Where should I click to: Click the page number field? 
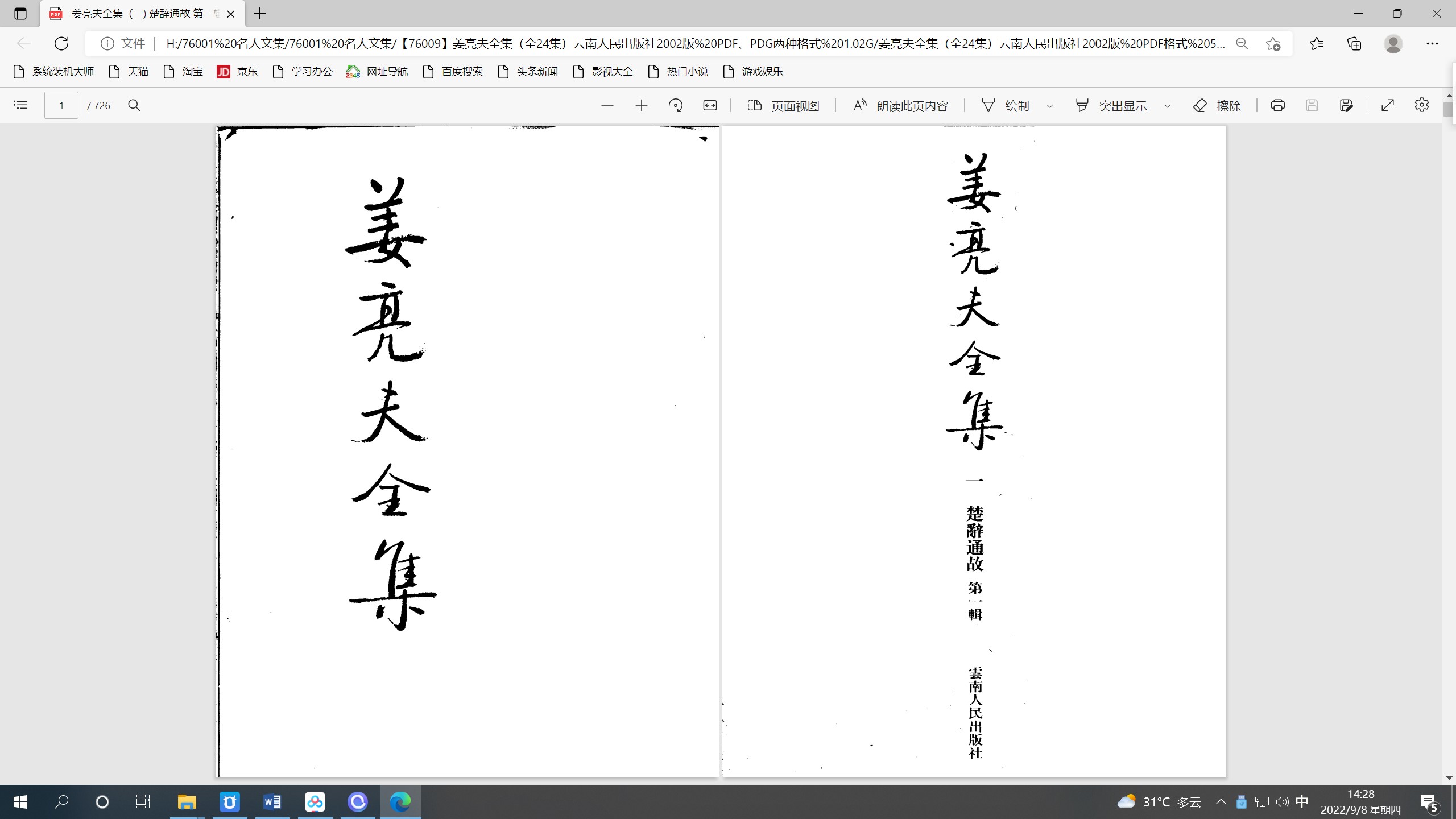(61, 106)
